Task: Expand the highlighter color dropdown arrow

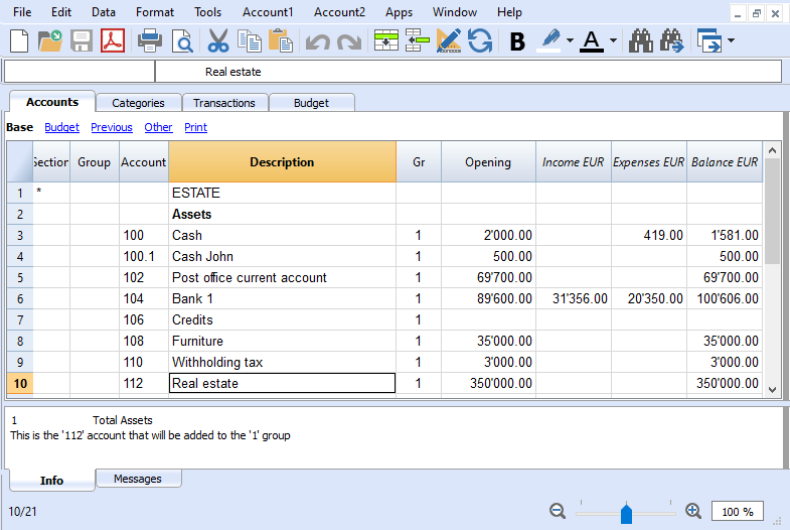Action: pos(570,40)
